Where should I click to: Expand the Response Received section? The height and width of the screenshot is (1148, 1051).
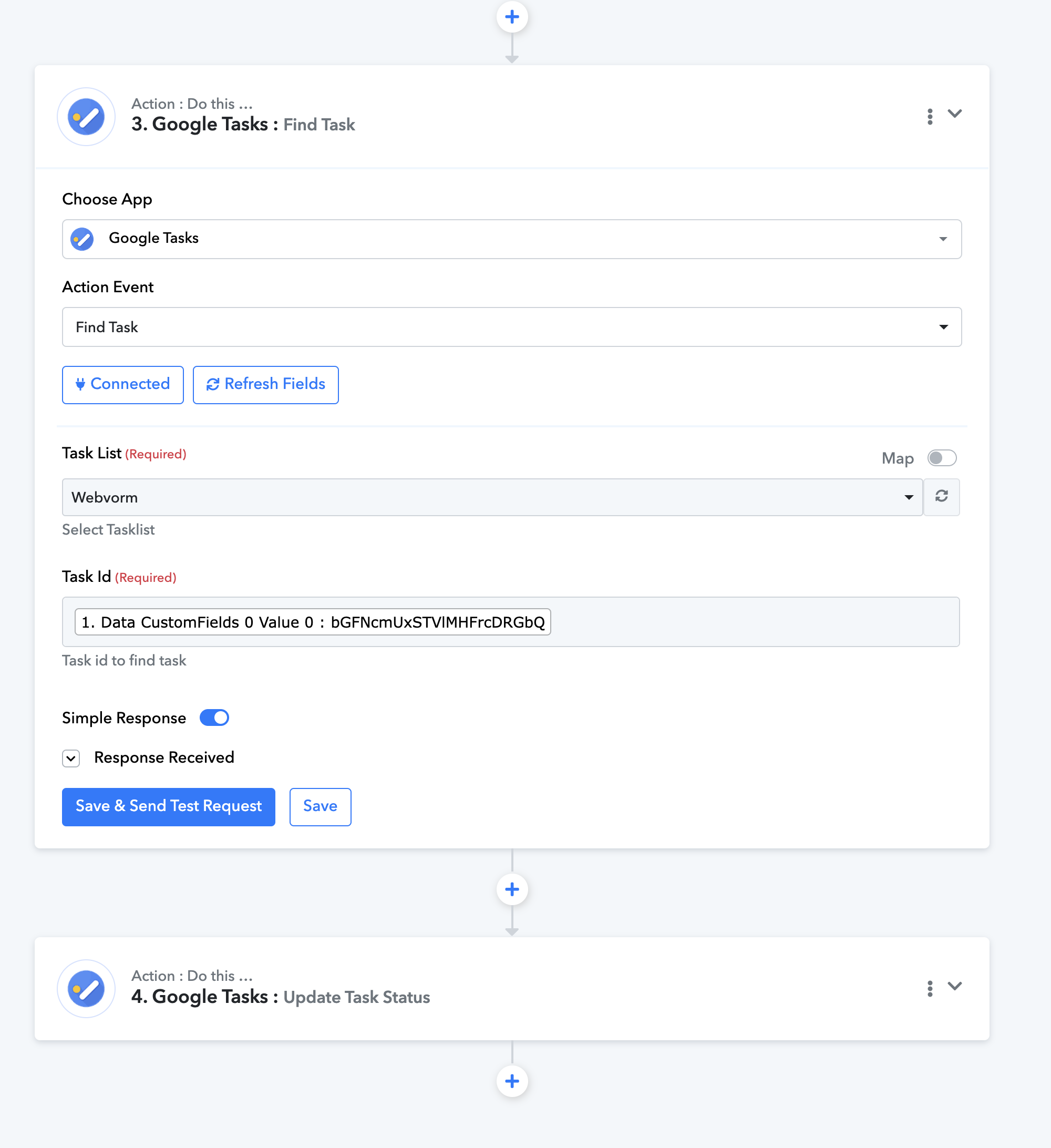point(71,758)
